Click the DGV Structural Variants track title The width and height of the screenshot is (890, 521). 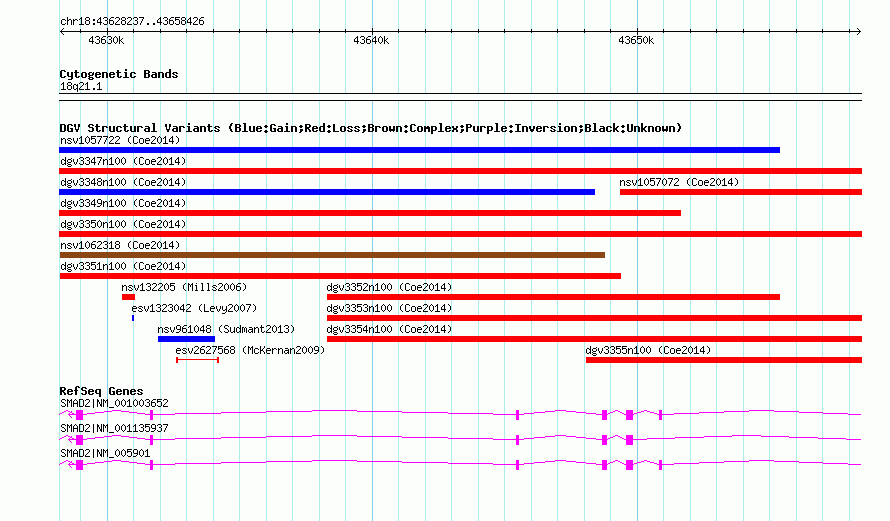[371, 128]
